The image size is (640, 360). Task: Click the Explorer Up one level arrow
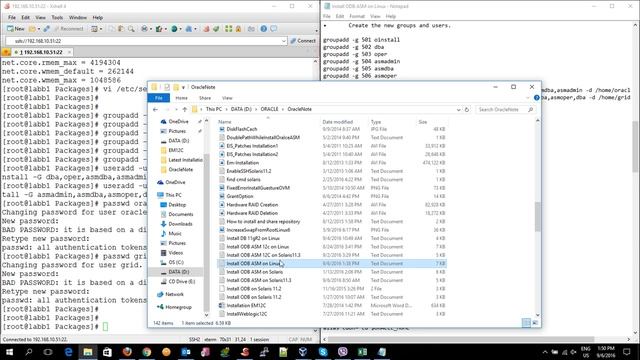pos(184,109)
